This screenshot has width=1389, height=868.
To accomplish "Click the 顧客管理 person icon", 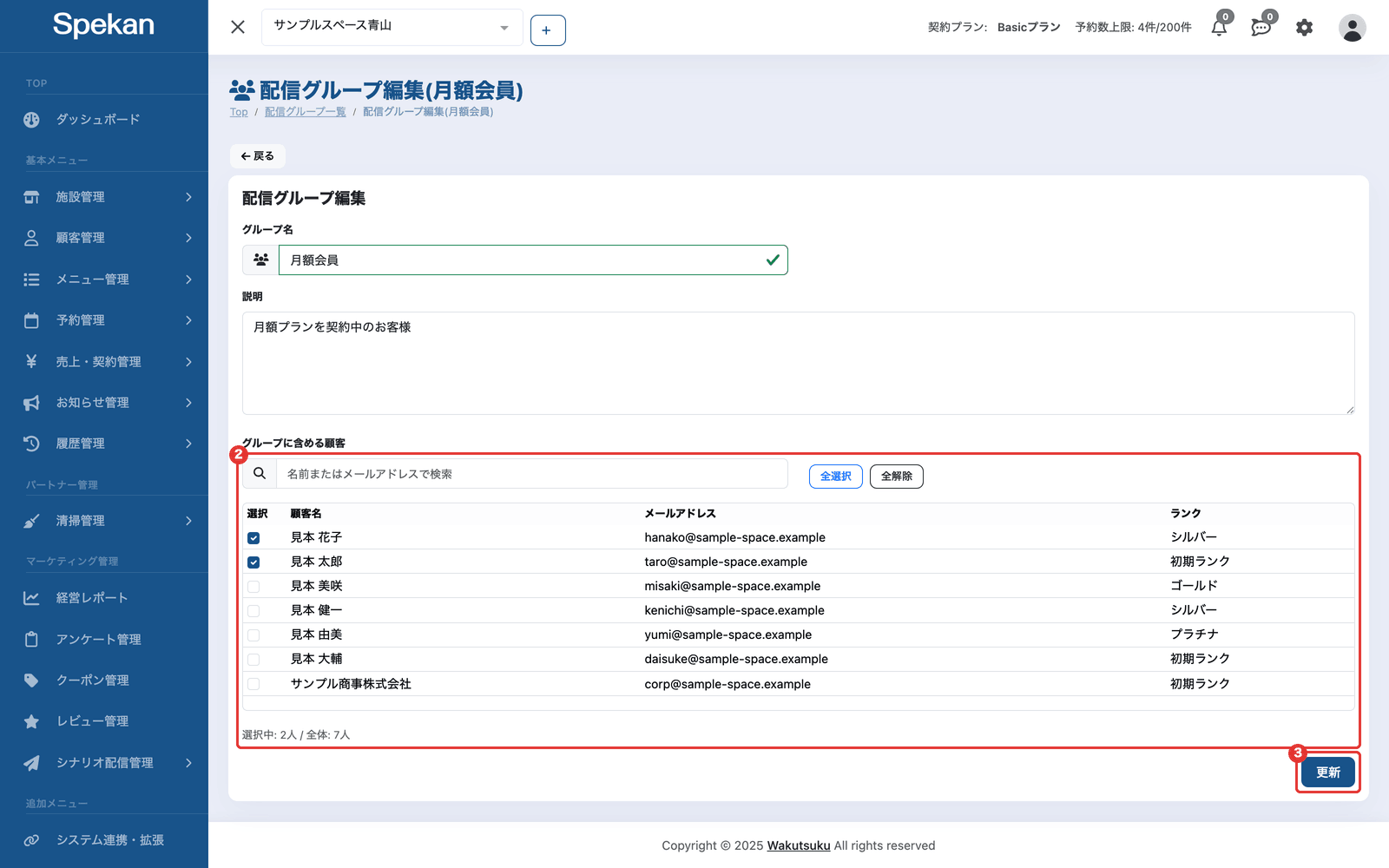I will tap(31, 238).
